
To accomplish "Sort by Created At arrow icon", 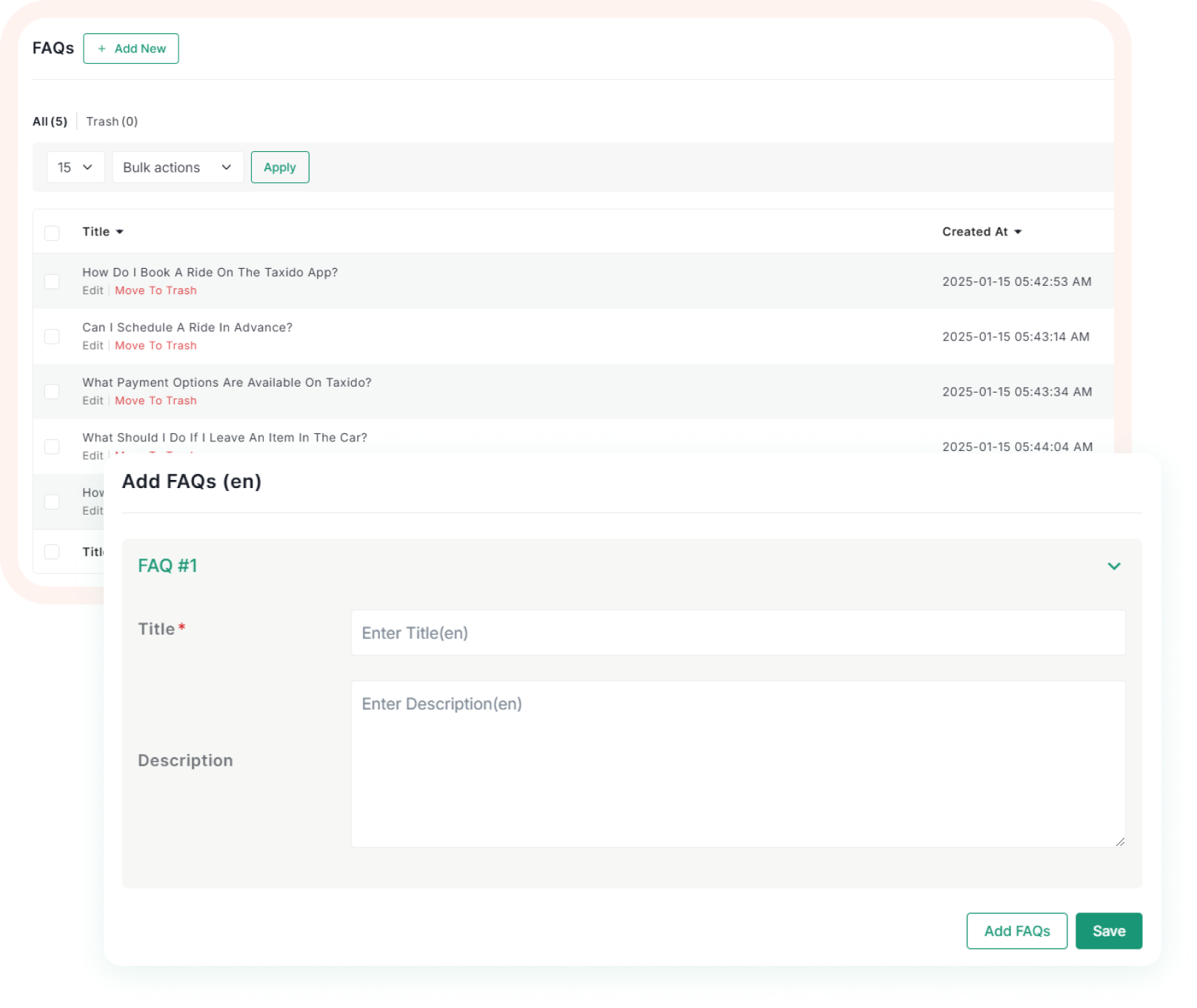I will 1018,233.
